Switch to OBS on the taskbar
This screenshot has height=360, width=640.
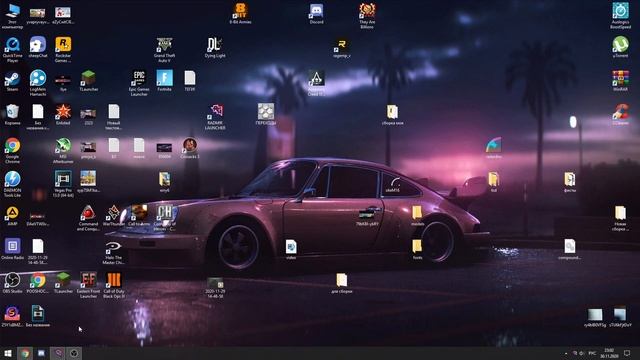coord(74,353)
